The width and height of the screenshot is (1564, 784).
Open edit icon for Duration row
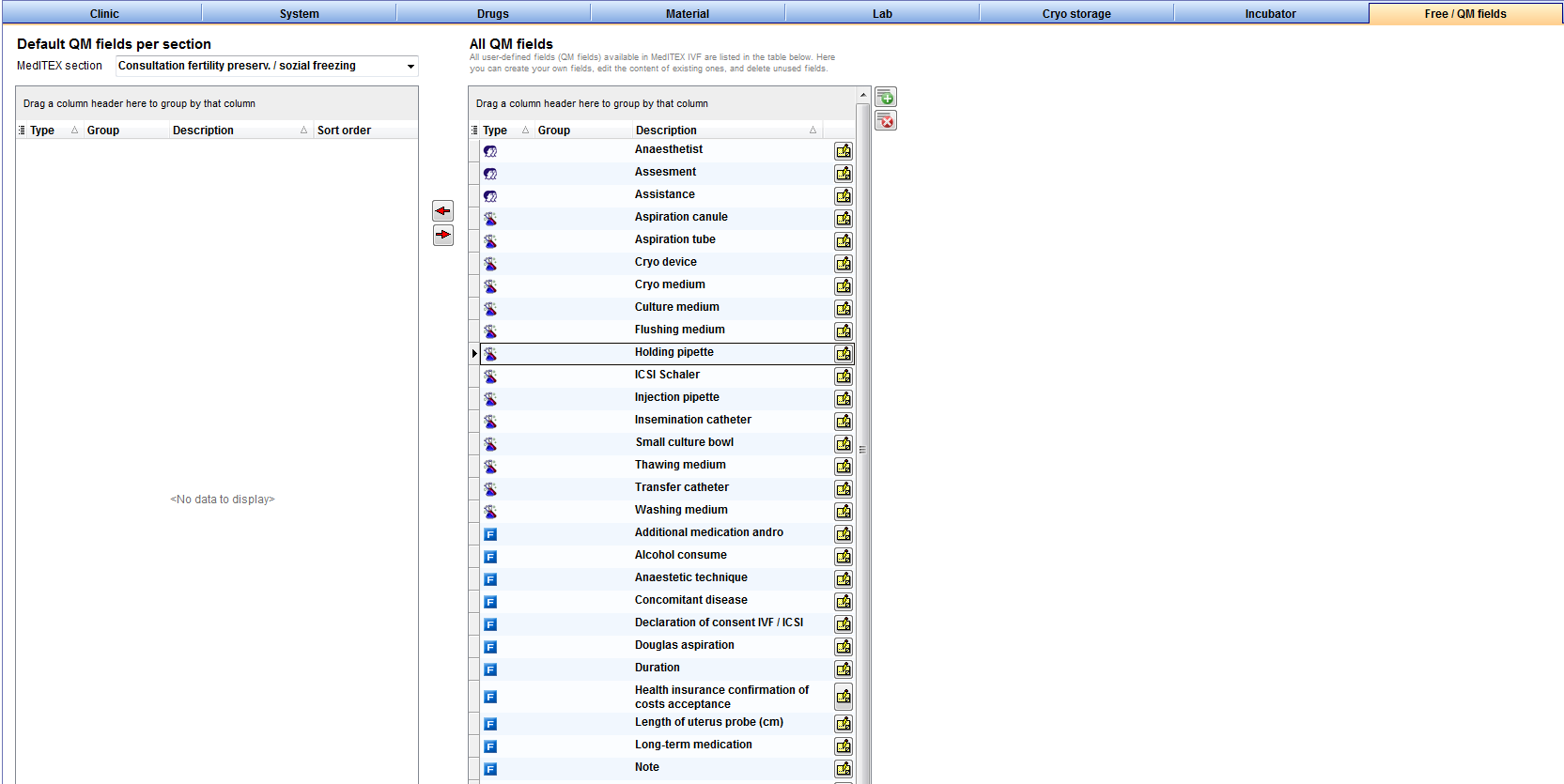pos(844,669)
